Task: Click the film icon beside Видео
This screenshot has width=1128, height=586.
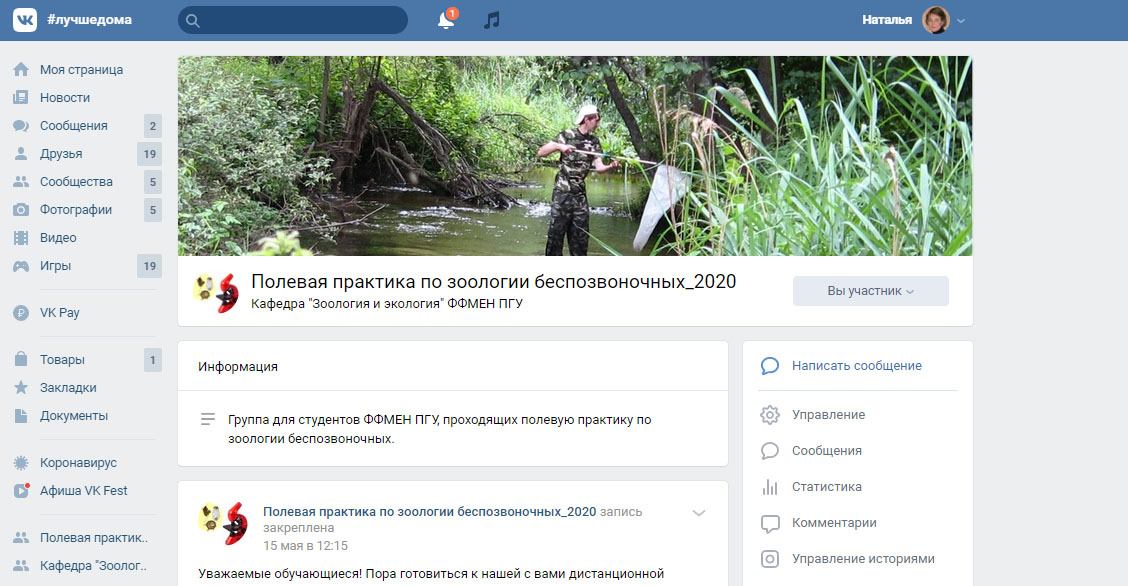Action: coord(21,238)
